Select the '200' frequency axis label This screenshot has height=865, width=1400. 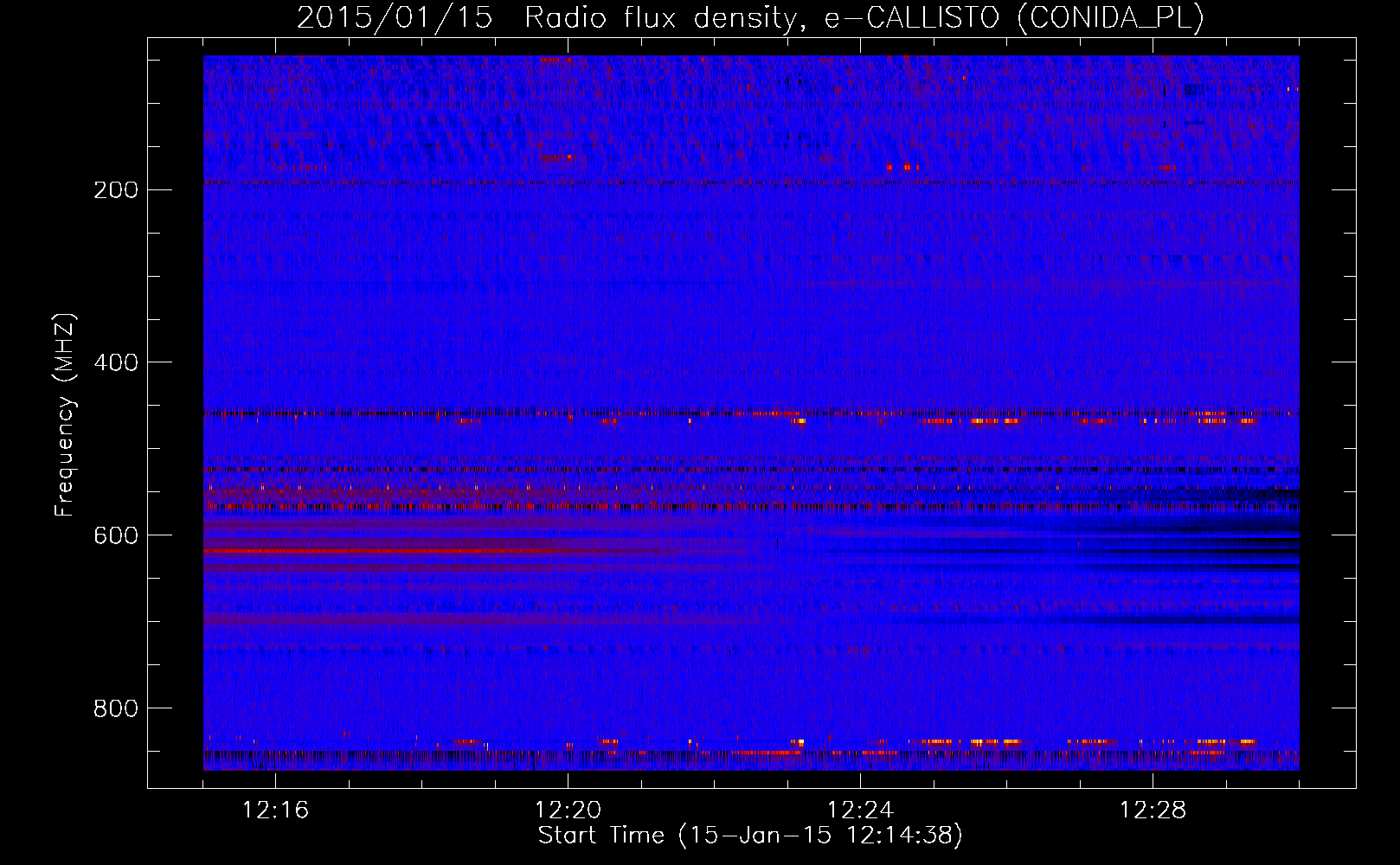[x=116, y=190]
